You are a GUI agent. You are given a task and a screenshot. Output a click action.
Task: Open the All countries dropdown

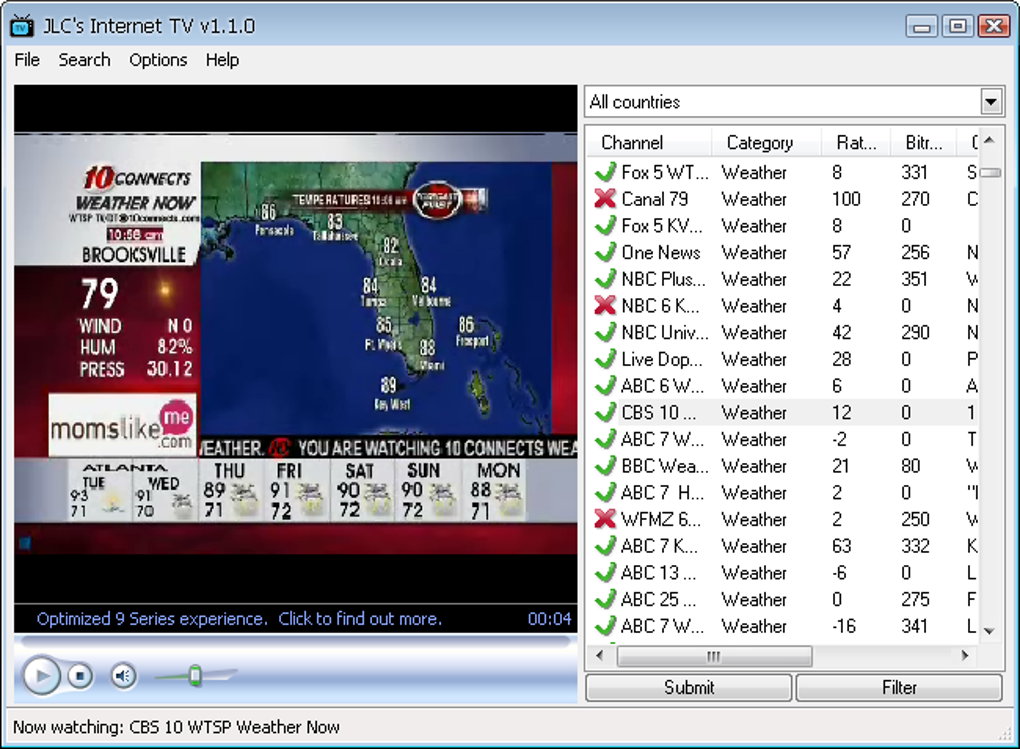990,102
